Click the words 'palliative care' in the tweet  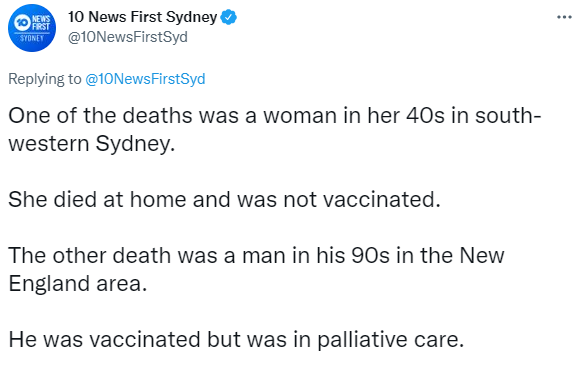390,339
